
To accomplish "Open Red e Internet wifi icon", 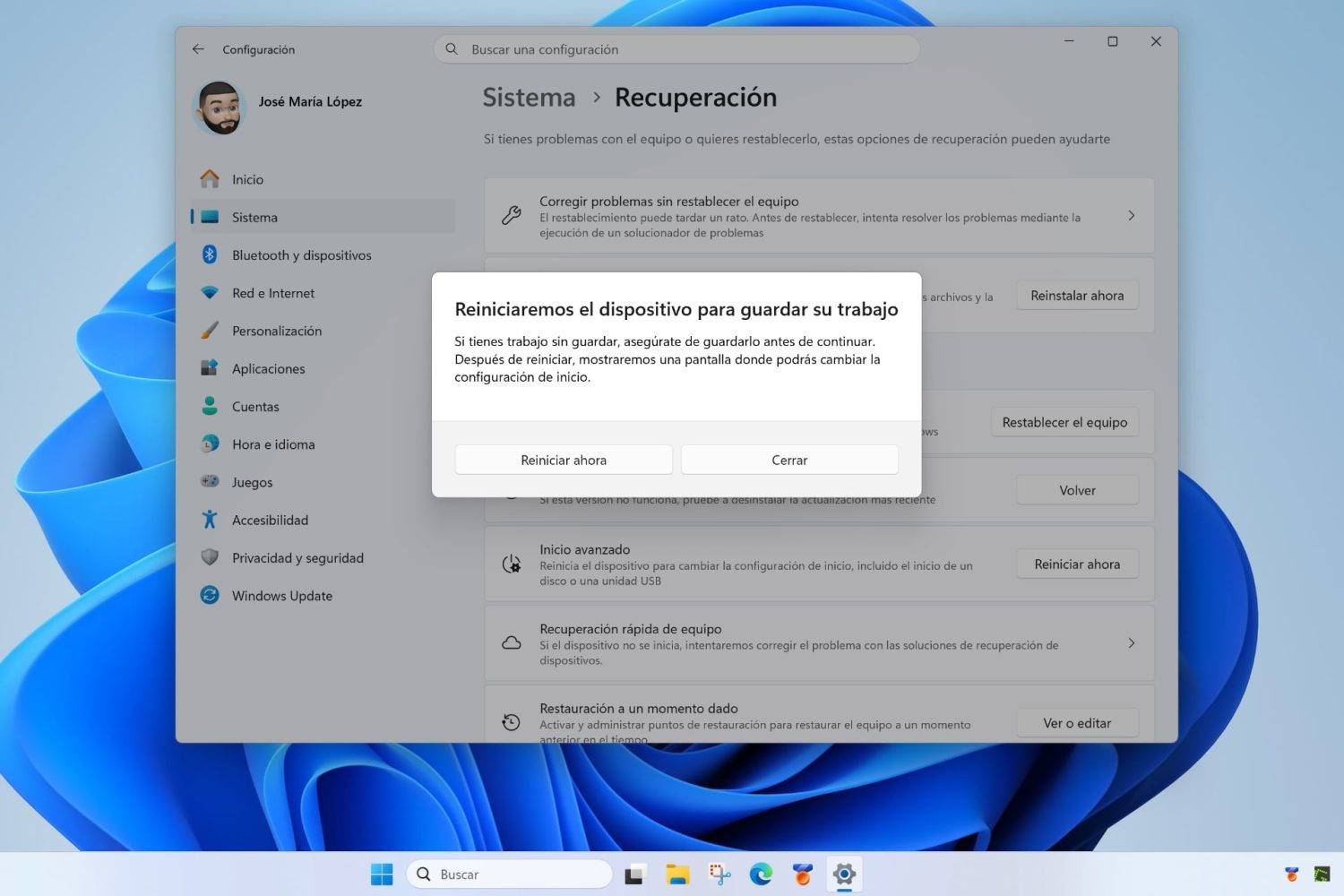I will click(x=210, y=293).
